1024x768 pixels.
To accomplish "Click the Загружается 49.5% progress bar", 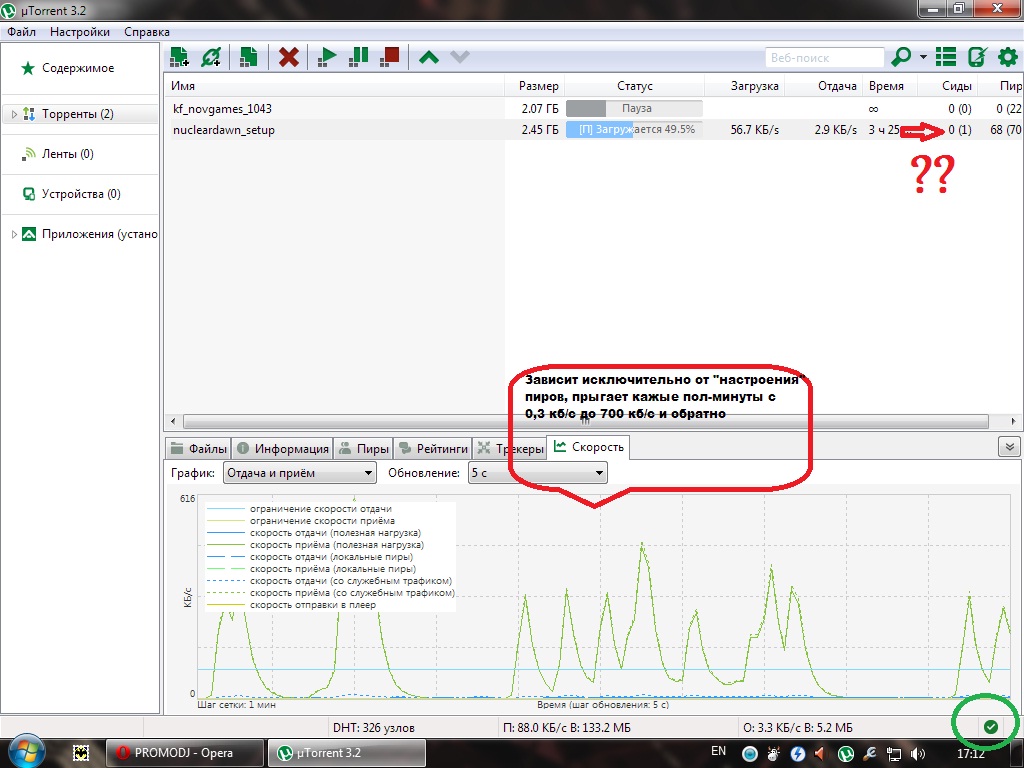I will click(x=634, y=130).
